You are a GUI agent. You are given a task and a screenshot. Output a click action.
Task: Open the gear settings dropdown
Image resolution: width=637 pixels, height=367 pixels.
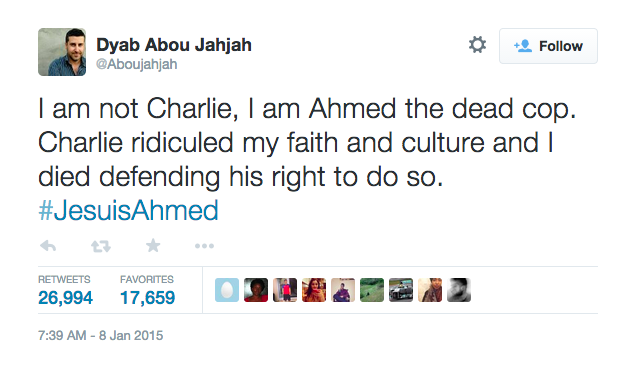coord(477,45)
